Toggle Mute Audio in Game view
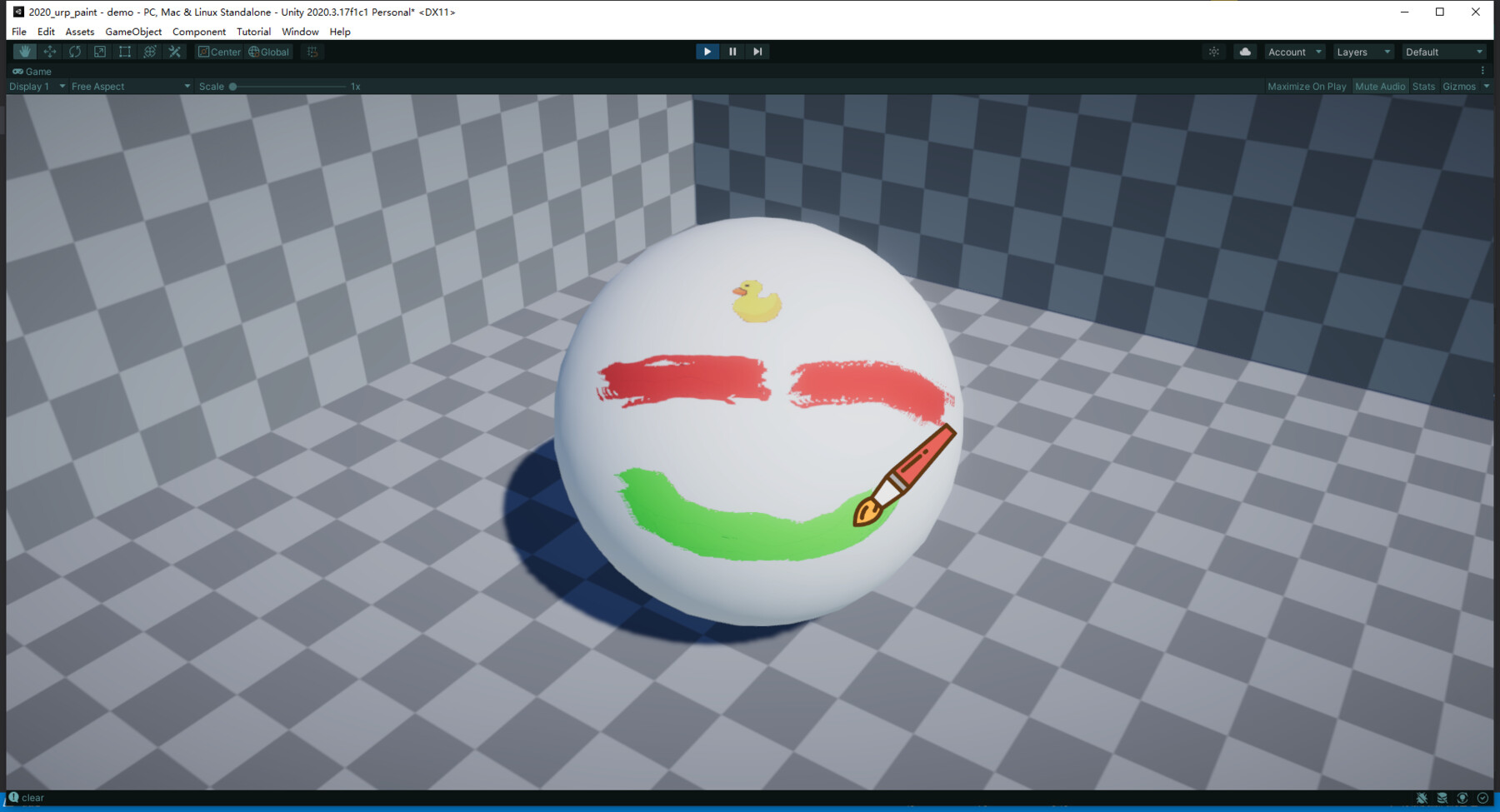Viewport: 1500px width, 812px height. (x=1380, y=86)
